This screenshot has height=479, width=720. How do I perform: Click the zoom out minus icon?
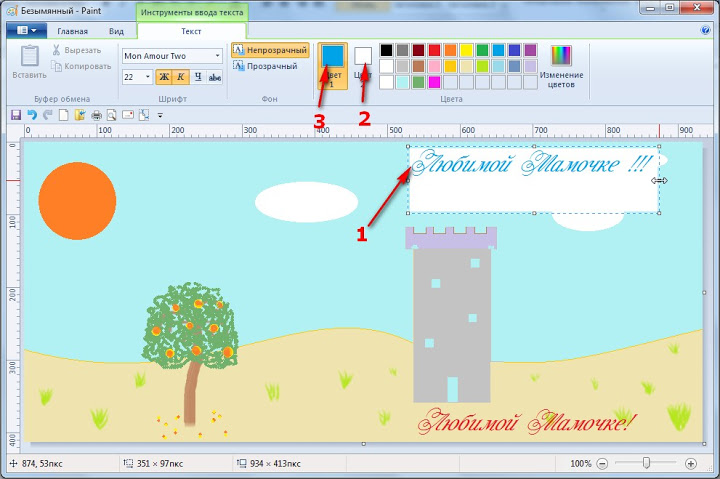(x=602, y=464)
